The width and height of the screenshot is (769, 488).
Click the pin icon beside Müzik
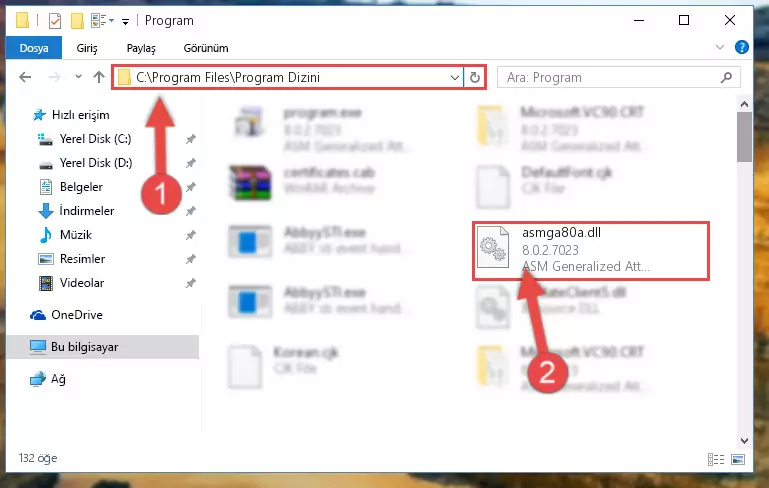point(191,235)
